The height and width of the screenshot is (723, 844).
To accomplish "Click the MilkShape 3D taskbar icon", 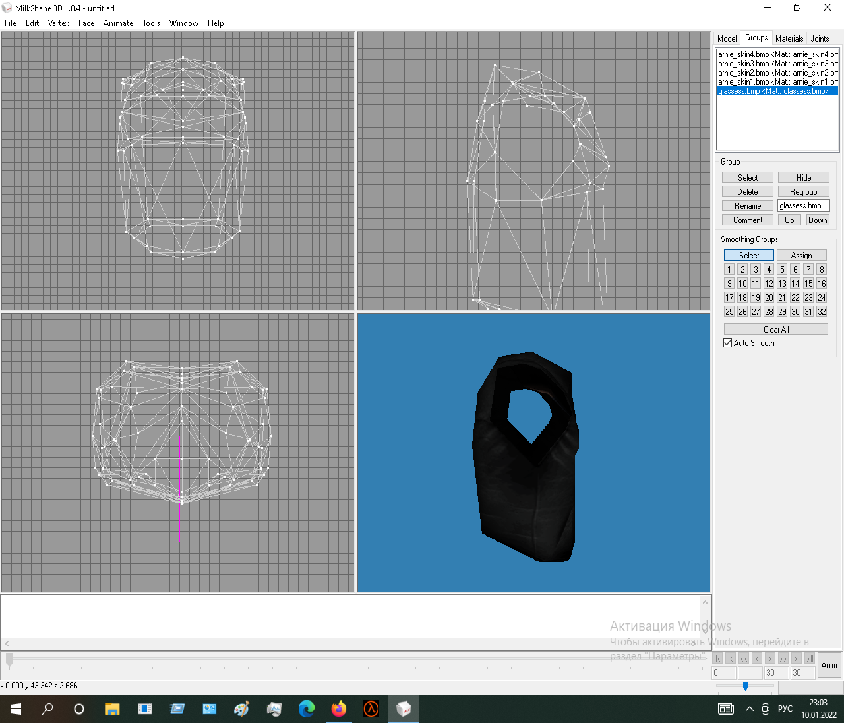I will click(x=404, y=709).
